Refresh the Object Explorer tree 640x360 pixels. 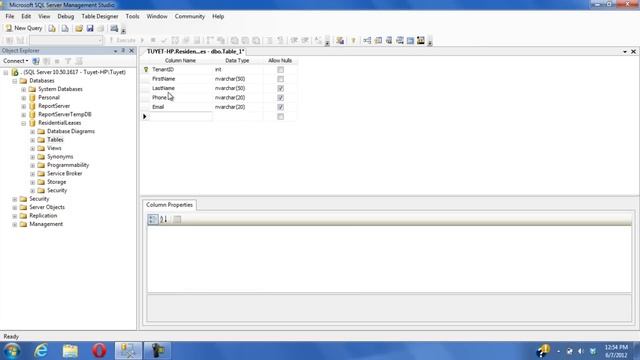(x=79, y=61)
